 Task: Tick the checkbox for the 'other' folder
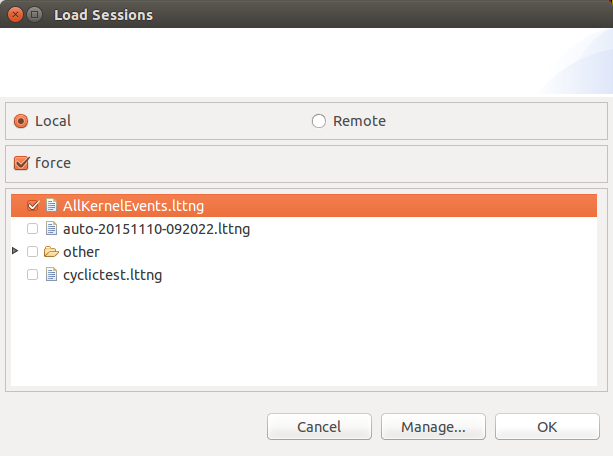33,252
